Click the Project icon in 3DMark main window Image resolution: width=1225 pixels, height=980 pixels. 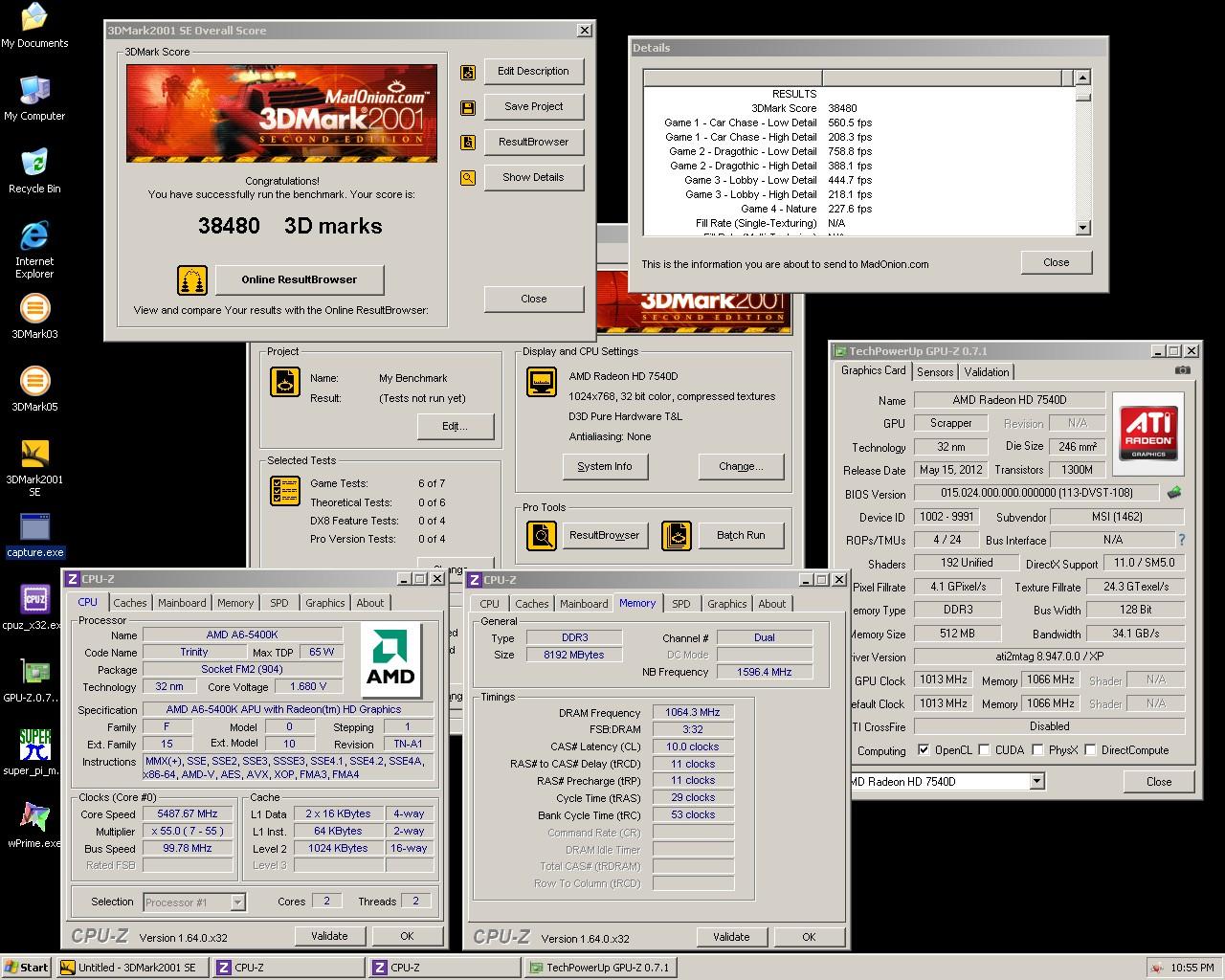coord(285,383)
